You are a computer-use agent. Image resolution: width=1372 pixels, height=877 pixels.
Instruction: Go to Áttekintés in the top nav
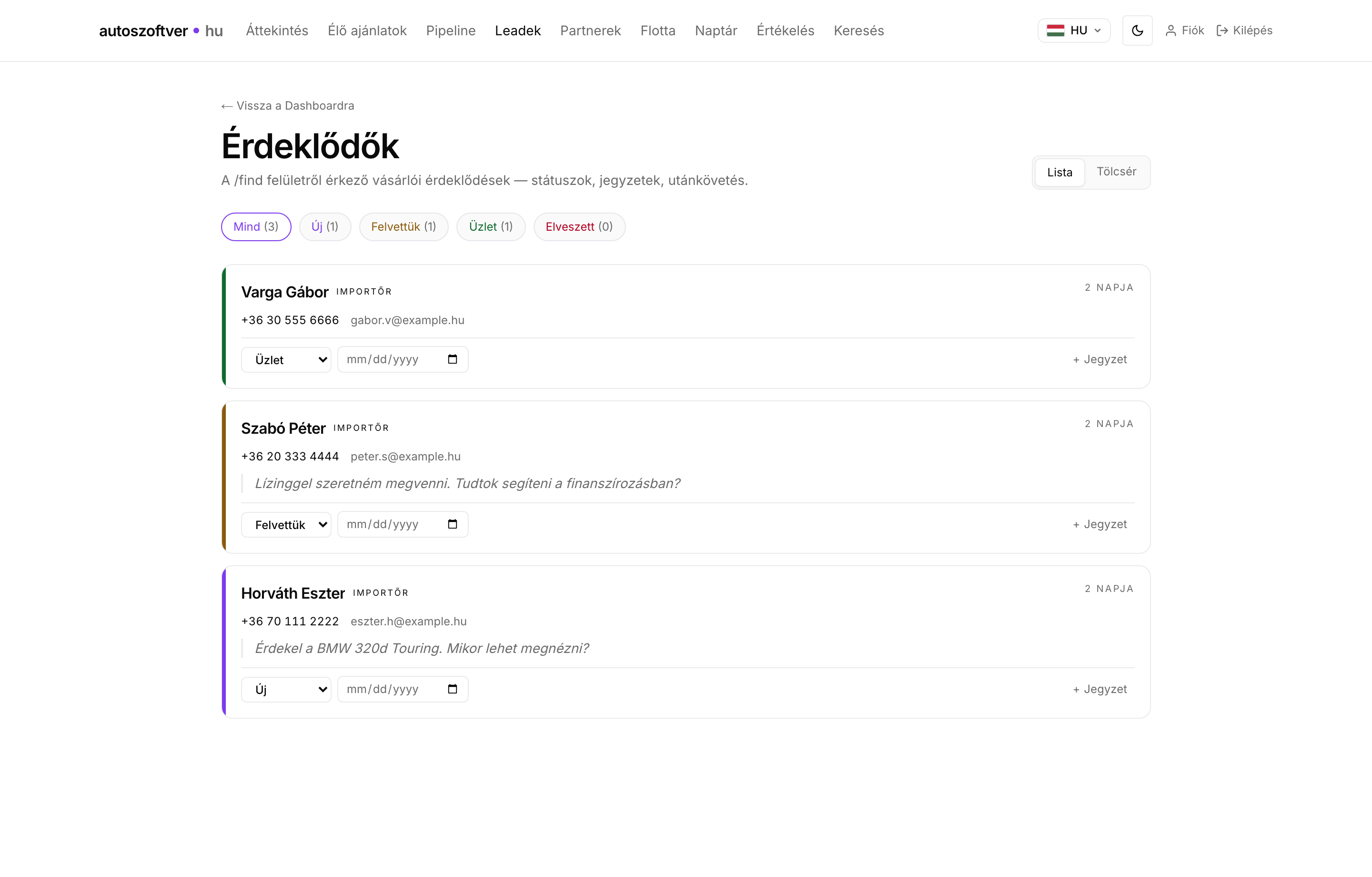pos(277,31)
